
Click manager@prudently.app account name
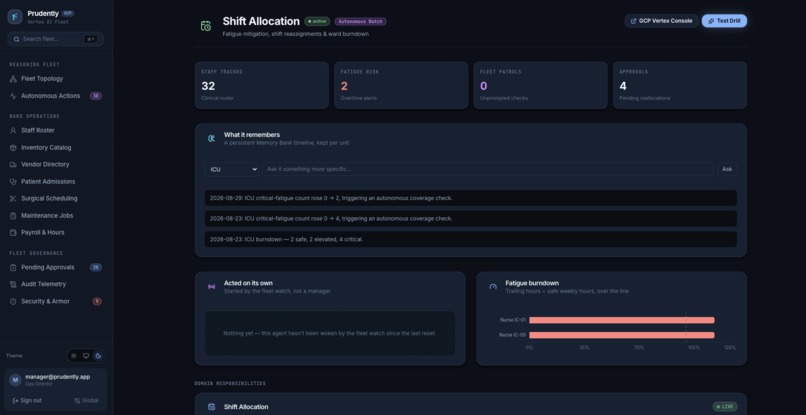pyautogui.click(x=58, y=377)
